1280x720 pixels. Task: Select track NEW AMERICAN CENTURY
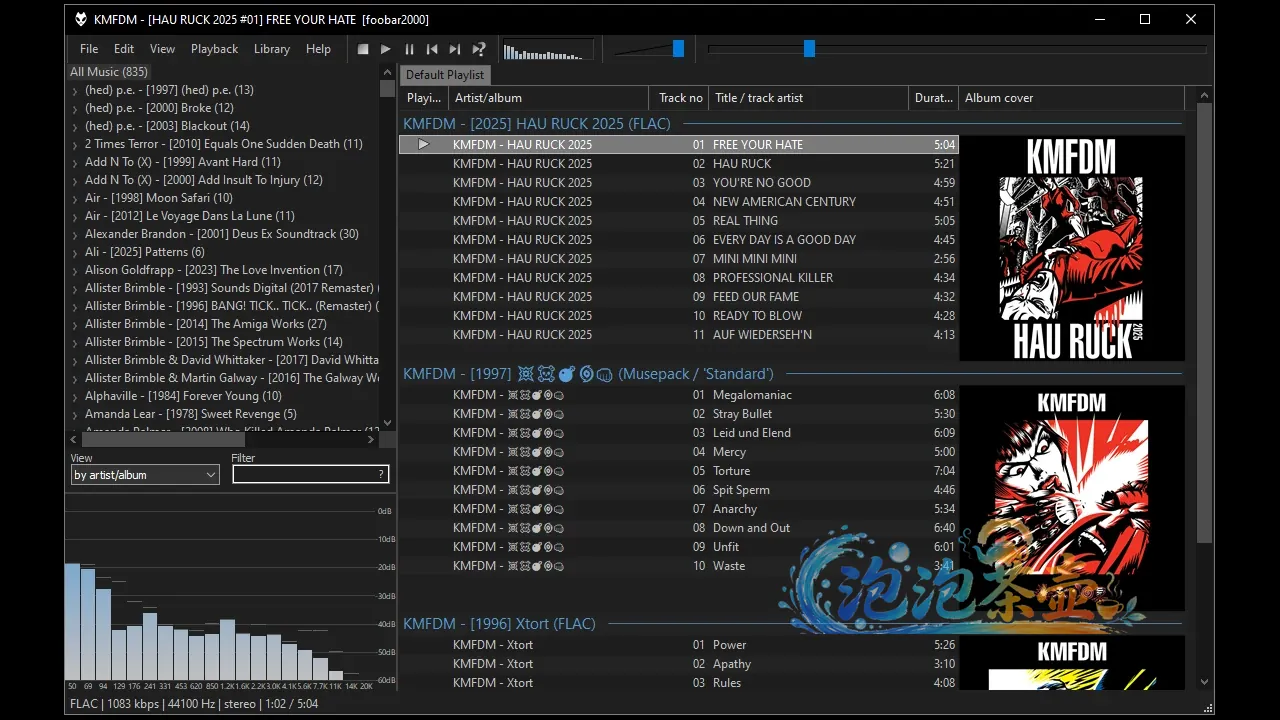pos(679,201)
